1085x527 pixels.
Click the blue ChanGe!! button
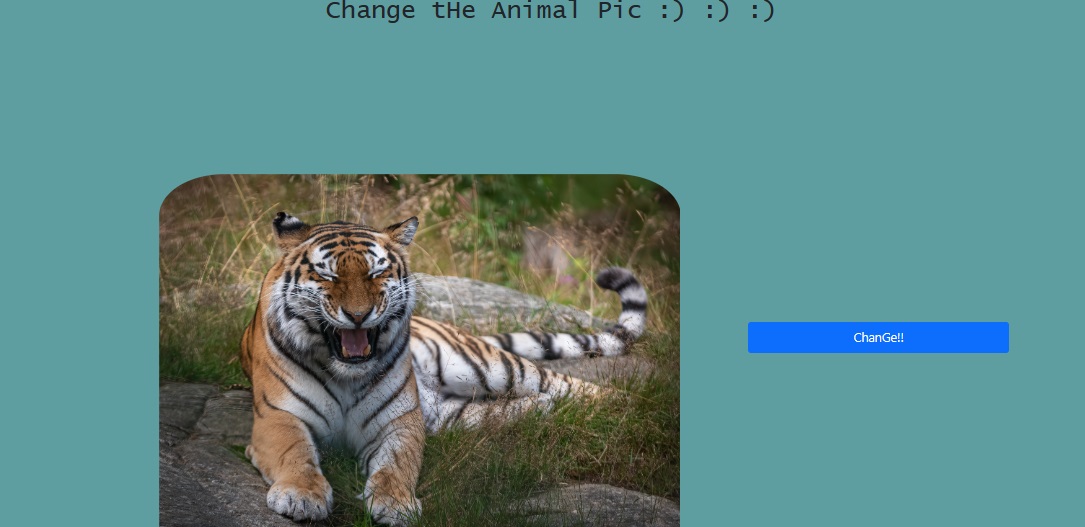pos(878,338)
